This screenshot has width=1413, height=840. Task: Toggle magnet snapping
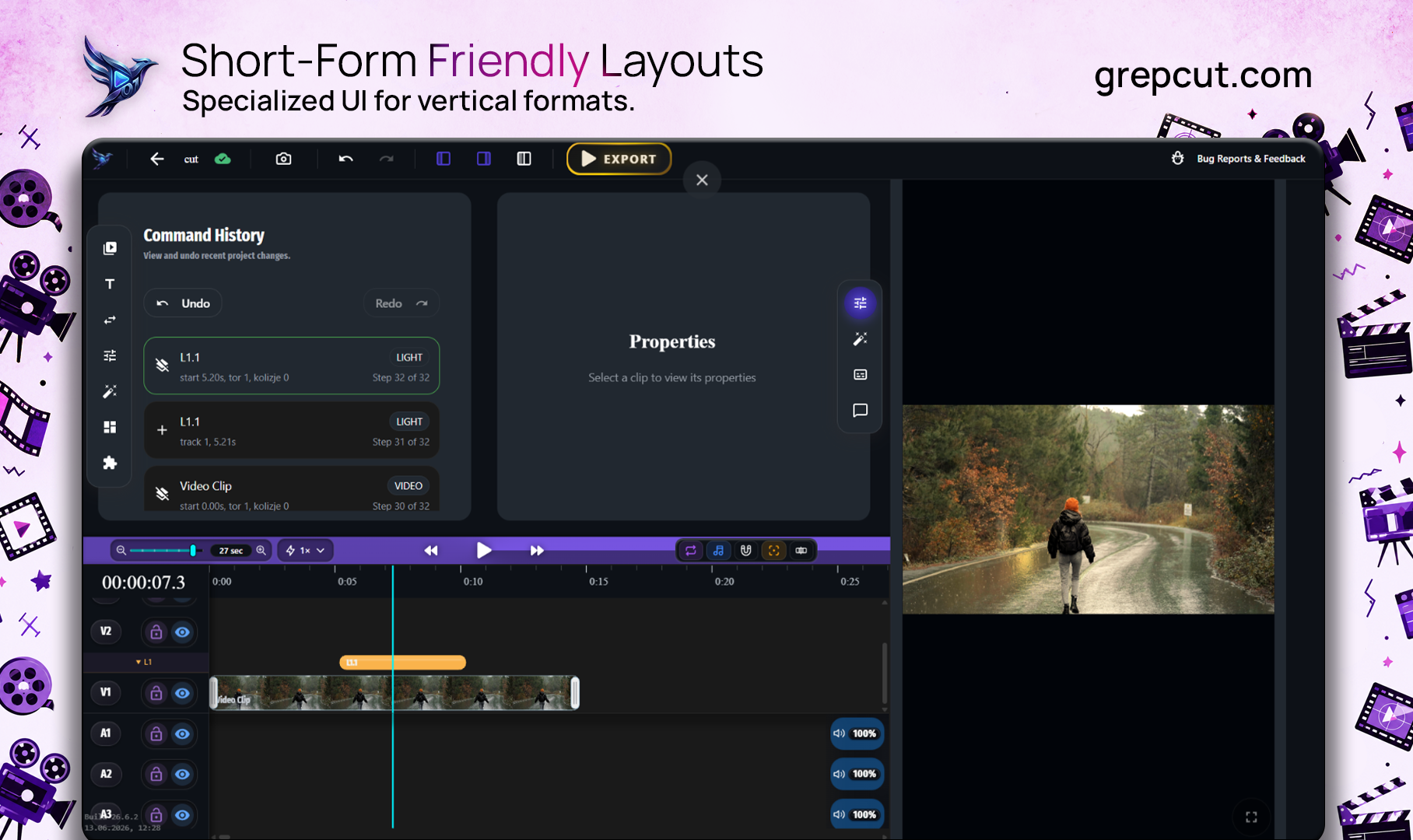746,551
